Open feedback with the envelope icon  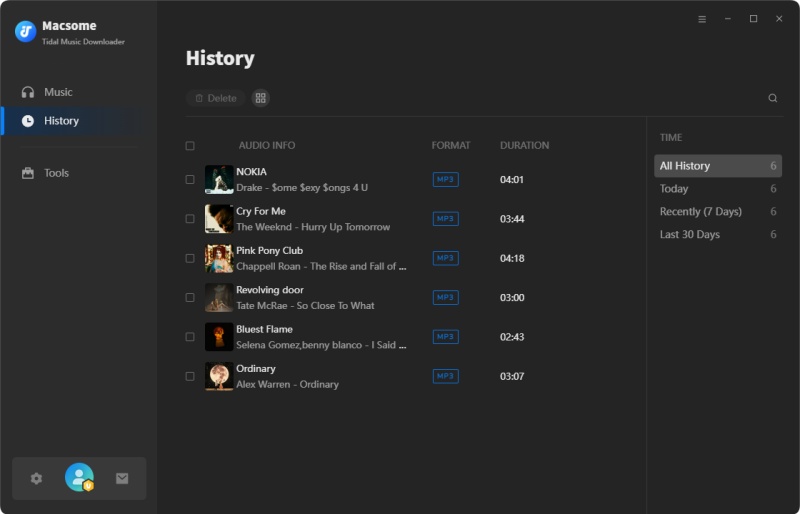pos(122,478)
